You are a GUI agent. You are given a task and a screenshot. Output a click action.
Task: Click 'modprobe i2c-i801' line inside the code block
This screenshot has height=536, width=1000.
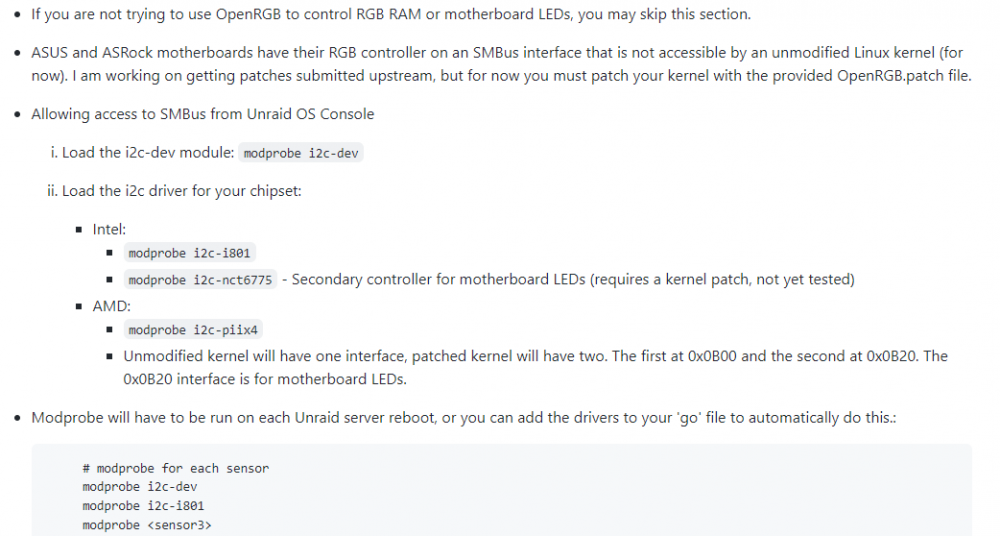(143, 506)
